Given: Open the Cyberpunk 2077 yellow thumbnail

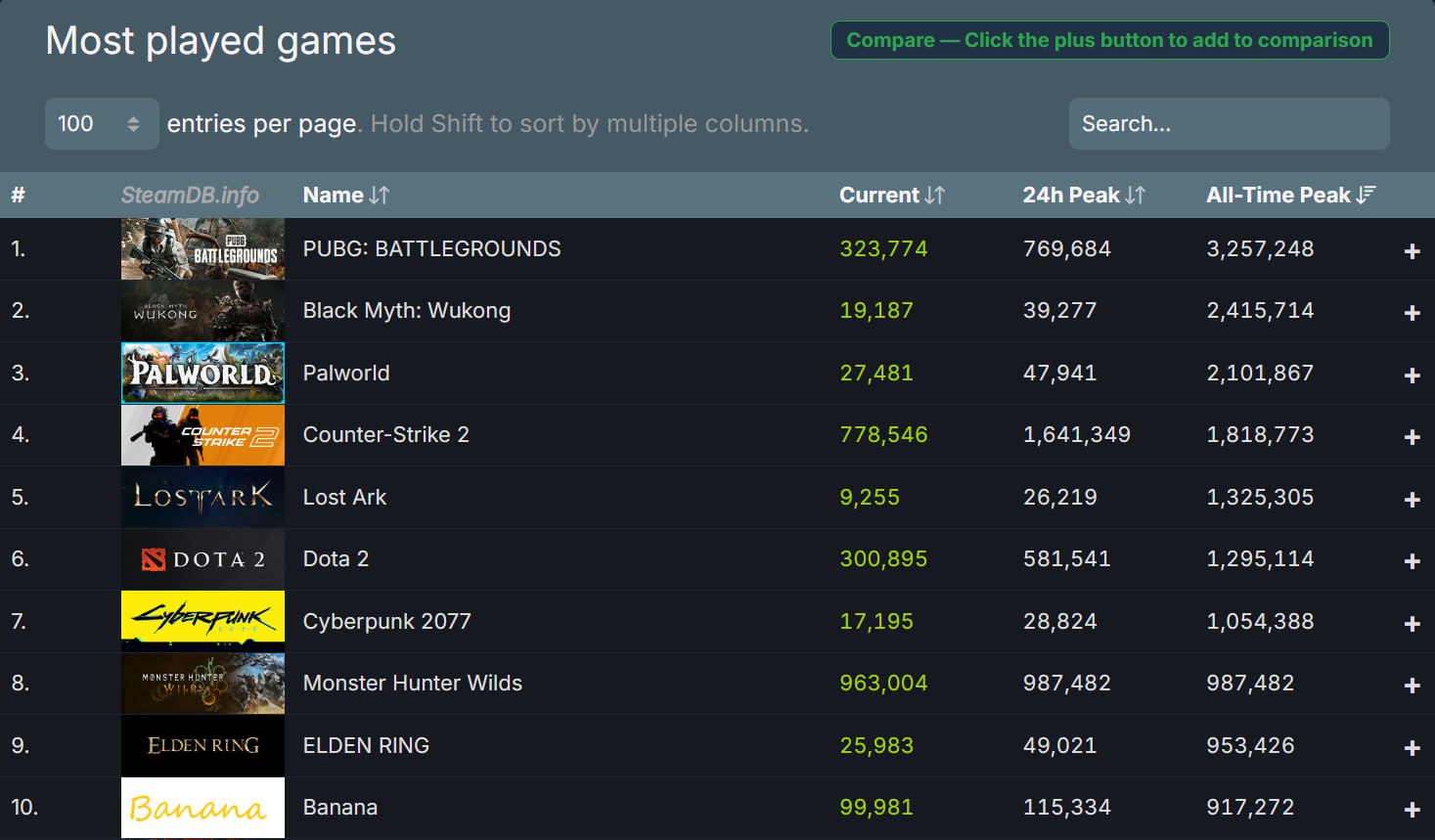Looking at the screenshot, I should [202, 621].
